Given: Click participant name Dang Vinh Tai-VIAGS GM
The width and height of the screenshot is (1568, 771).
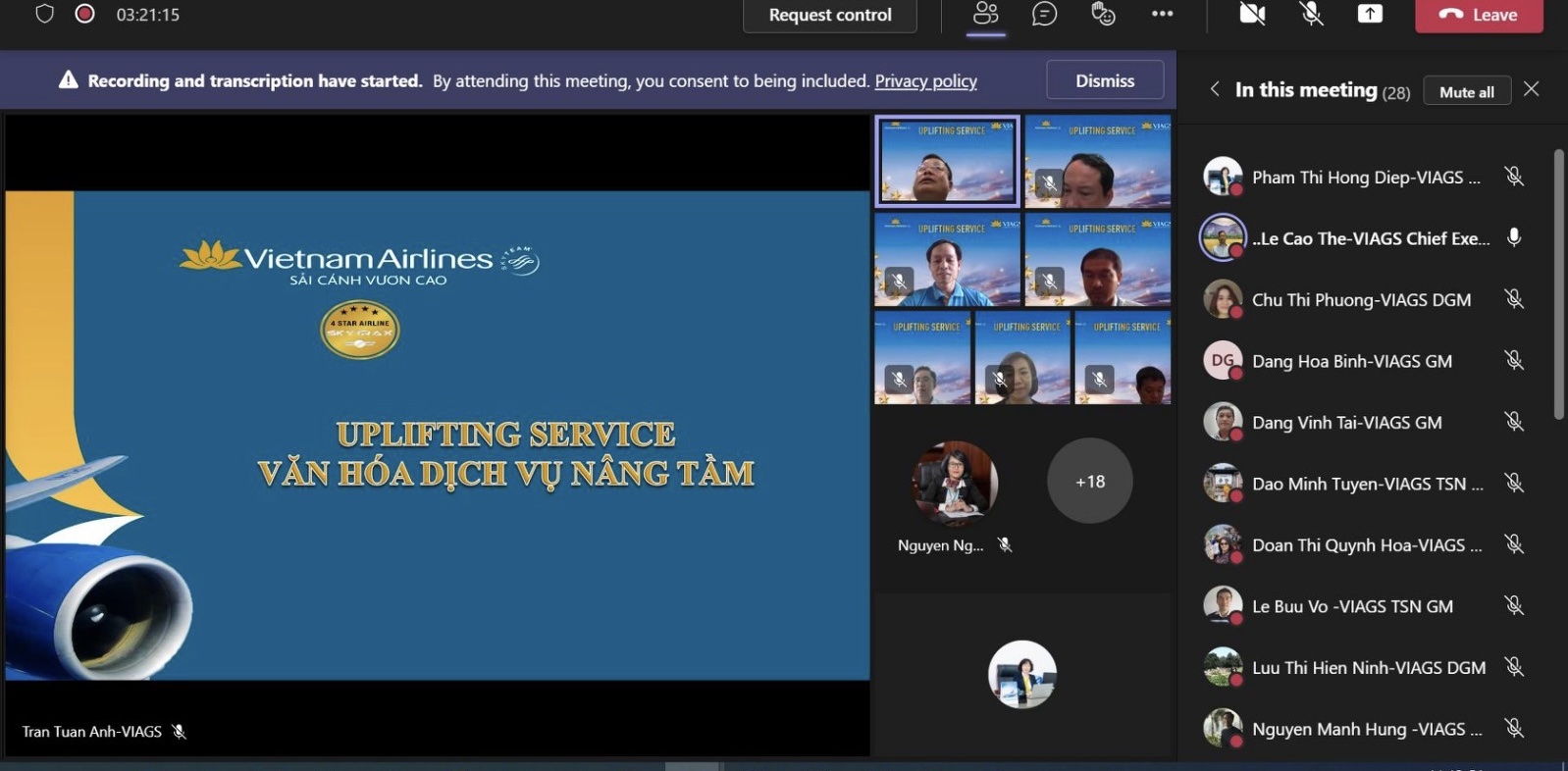Looking at the screenshot, I should [x=1347, y=423].
